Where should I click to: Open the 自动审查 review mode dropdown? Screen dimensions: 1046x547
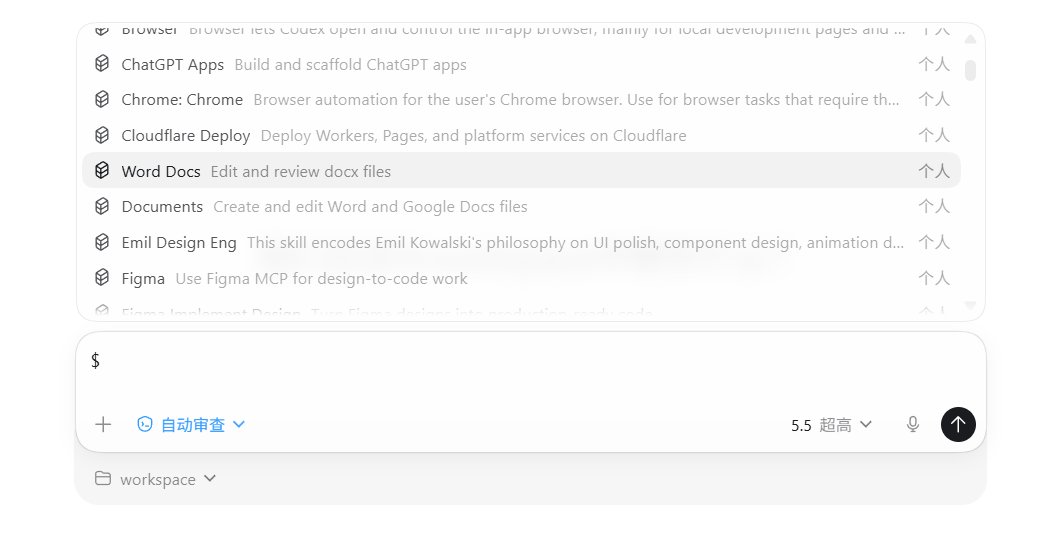[191, 424]
